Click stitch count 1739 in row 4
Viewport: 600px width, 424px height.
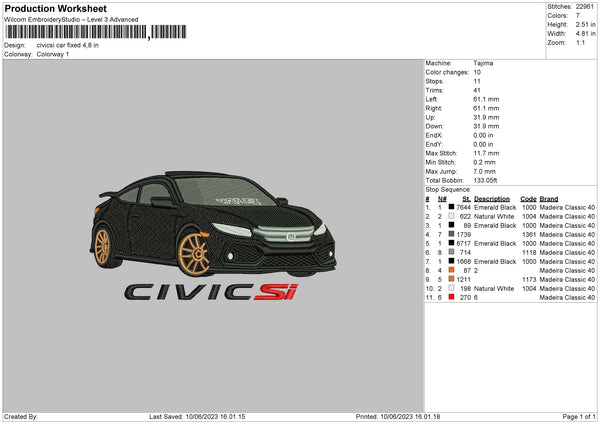tap(463, 235)
